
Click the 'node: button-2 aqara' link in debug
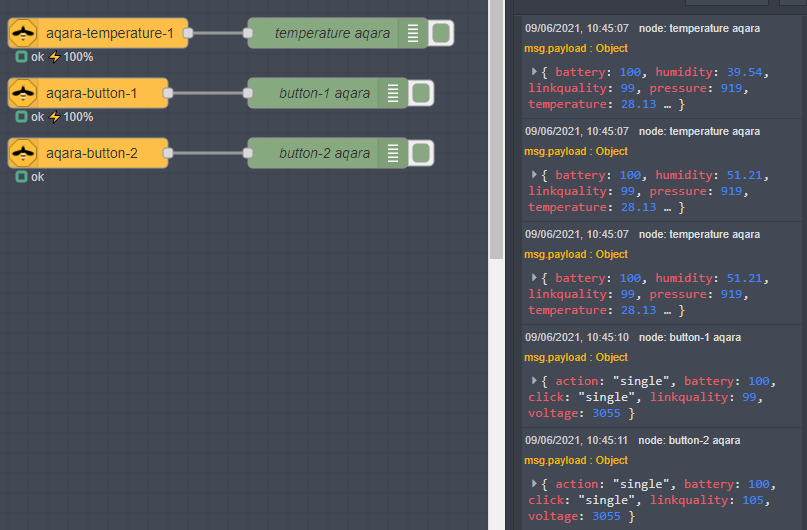pyautogui.click(x=689, y=440)
